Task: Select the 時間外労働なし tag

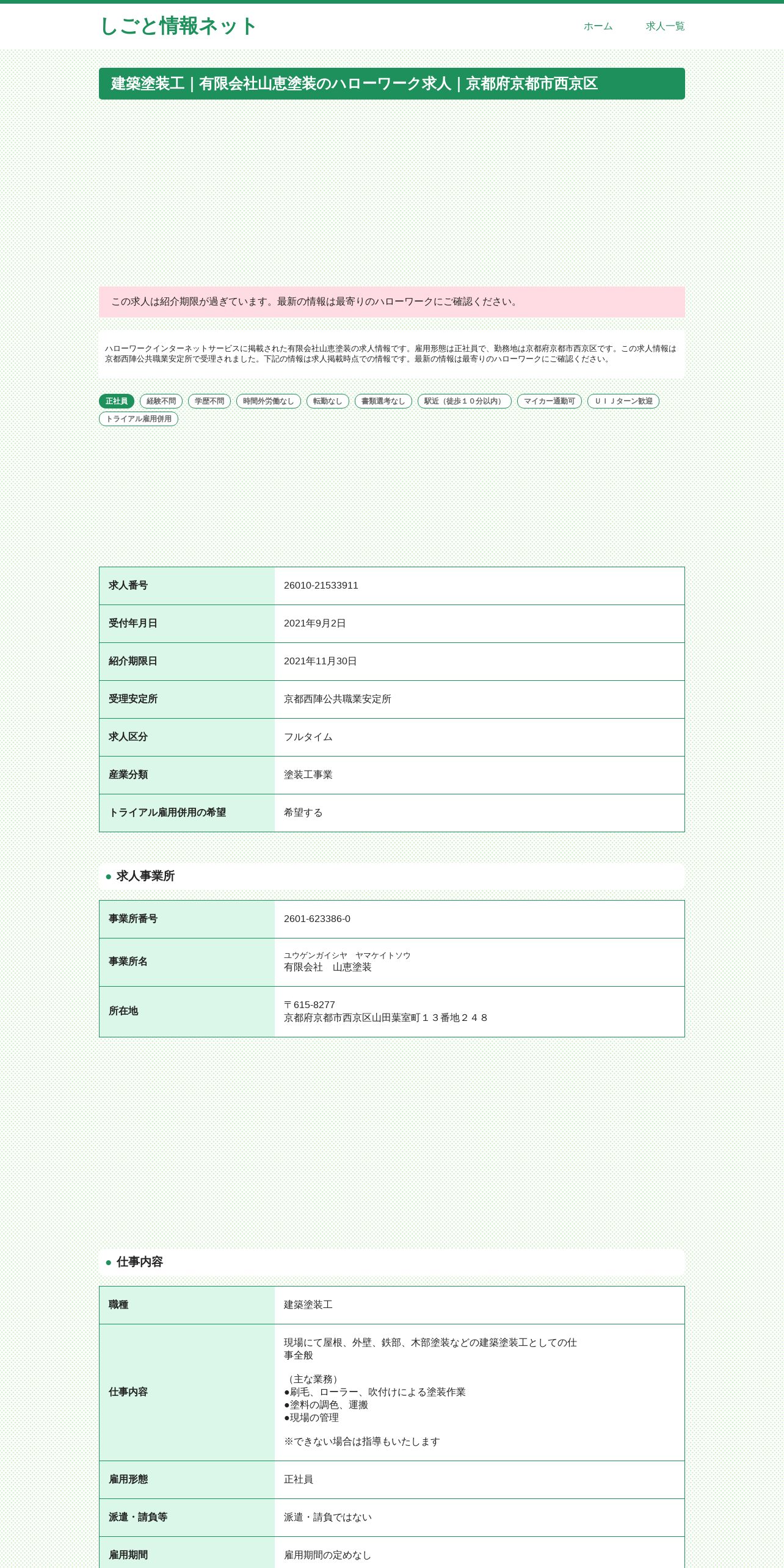Action: [x=269, y=401]
